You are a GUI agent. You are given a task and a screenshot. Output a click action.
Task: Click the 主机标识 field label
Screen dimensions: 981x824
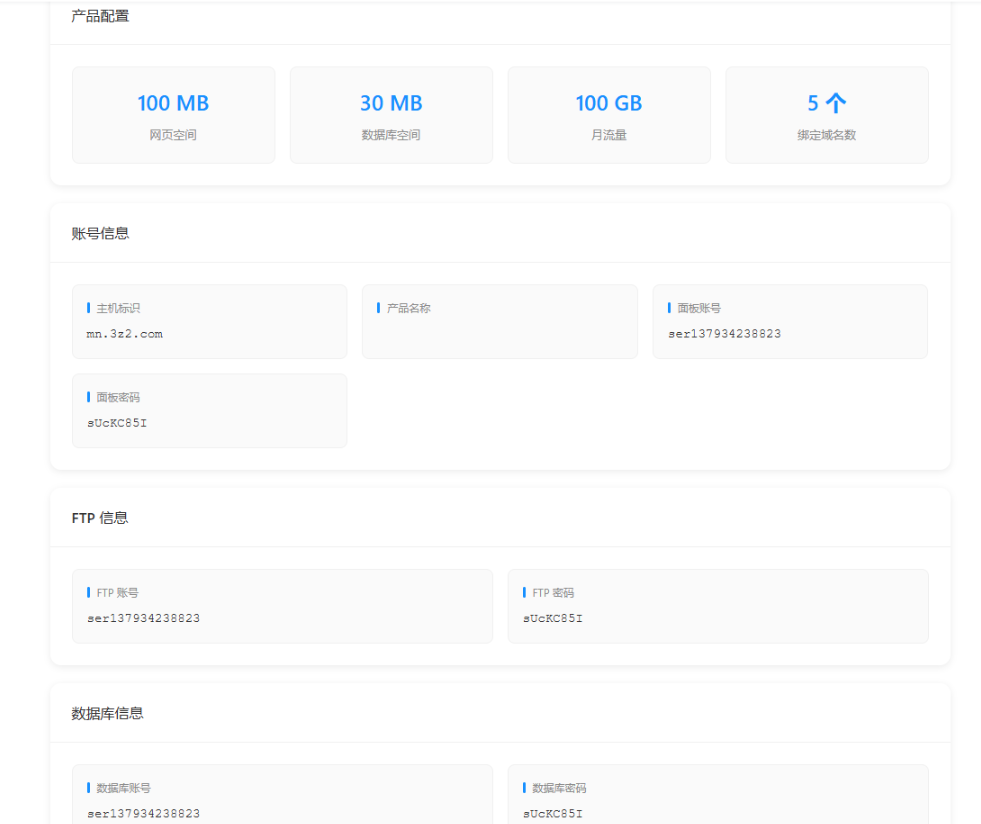[x=118, y=308]
